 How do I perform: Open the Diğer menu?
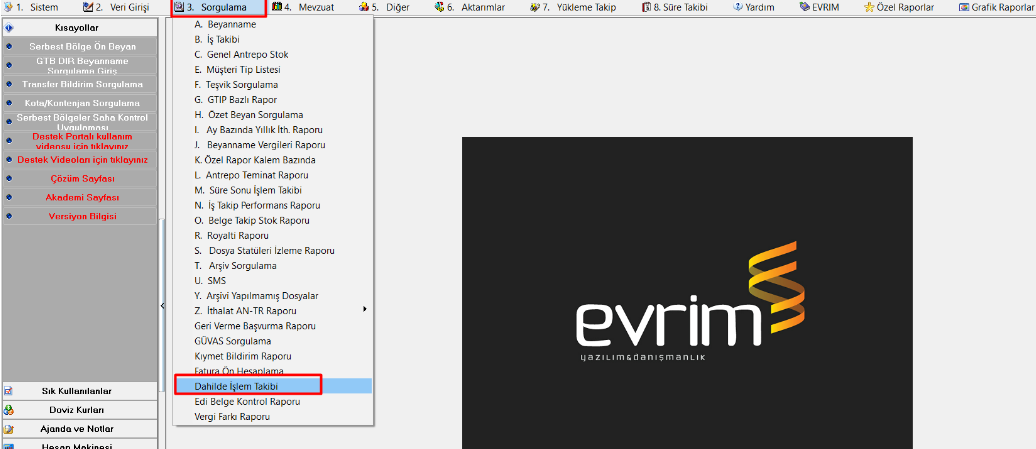(x=384, y=7)
